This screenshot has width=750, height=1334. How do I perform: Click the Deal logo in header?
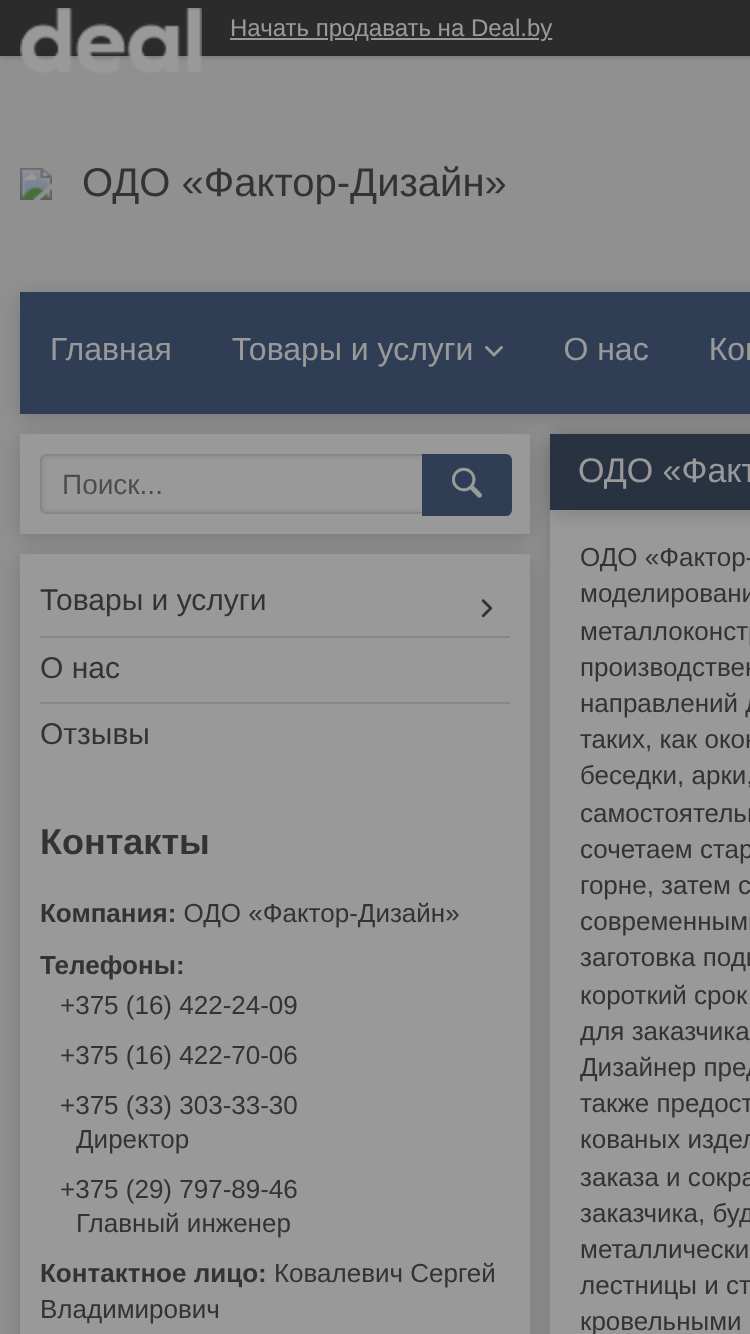(111, 38)
